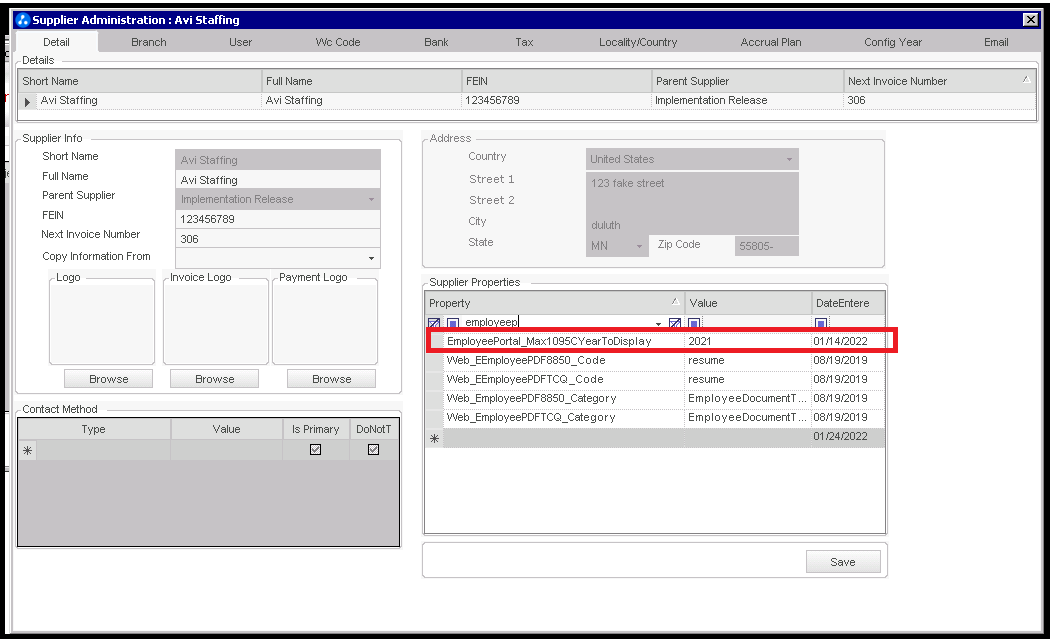Click the 2021 value cell
This screenshot has height=641, width=1053.
747,341
